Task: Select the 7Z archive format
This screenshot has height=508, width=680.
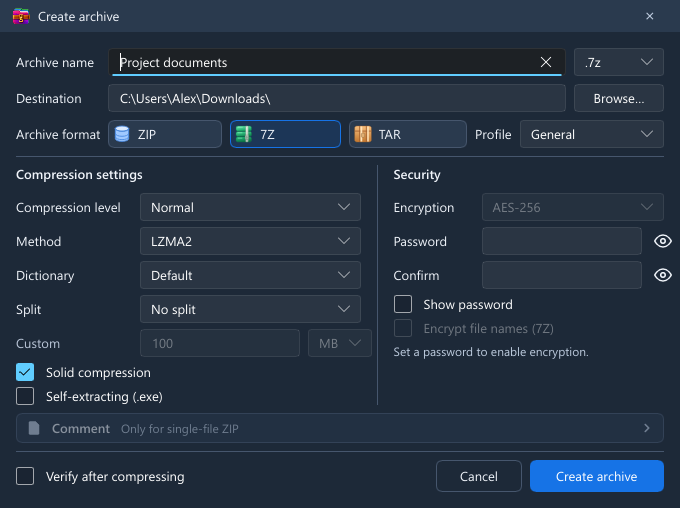Action: click(x=285, y=134)
